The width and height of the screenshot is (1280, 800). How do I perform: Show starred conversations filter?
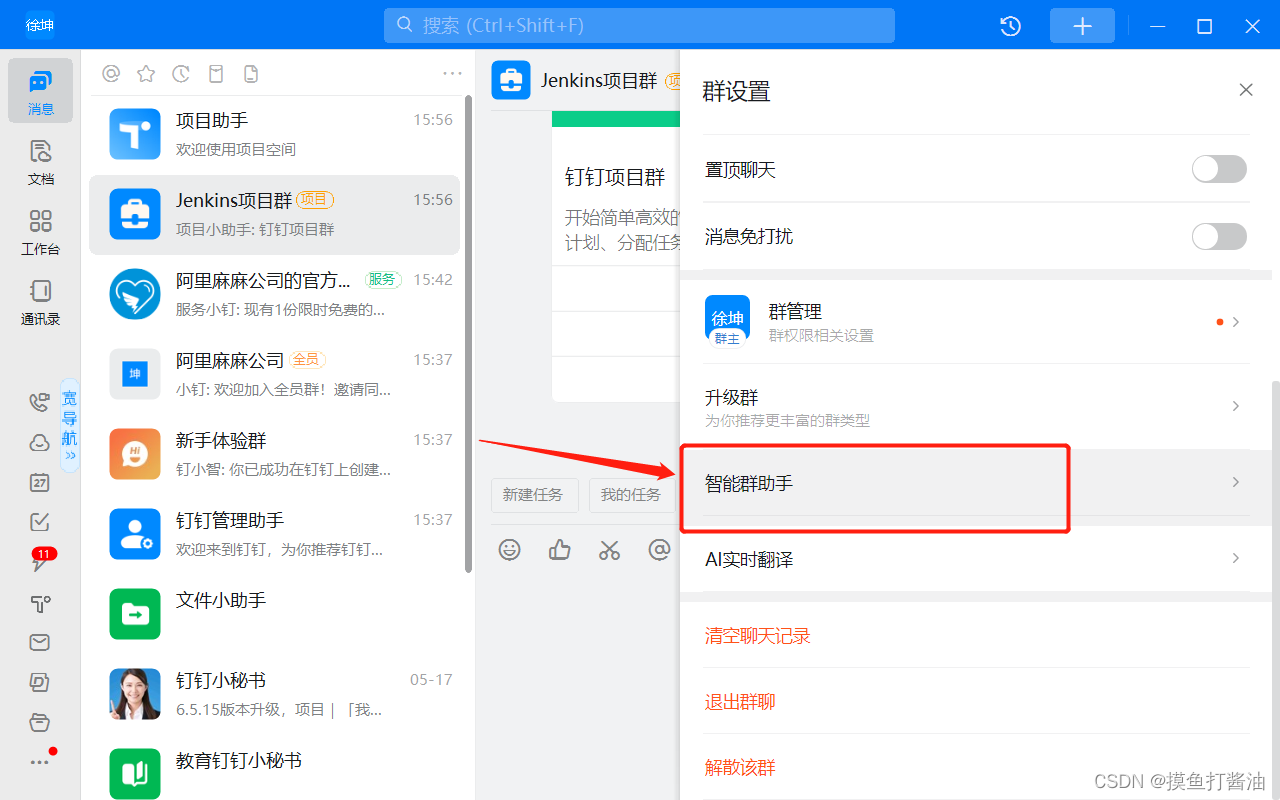click(x=146, y=73)
